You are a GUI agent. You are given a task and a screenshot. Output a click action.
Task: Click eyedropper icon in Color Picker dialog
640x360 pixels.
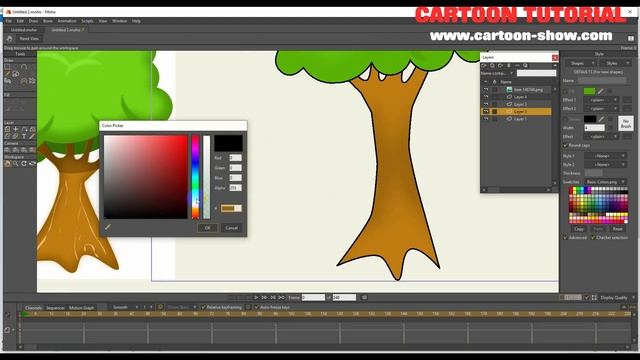pos(108,227)
